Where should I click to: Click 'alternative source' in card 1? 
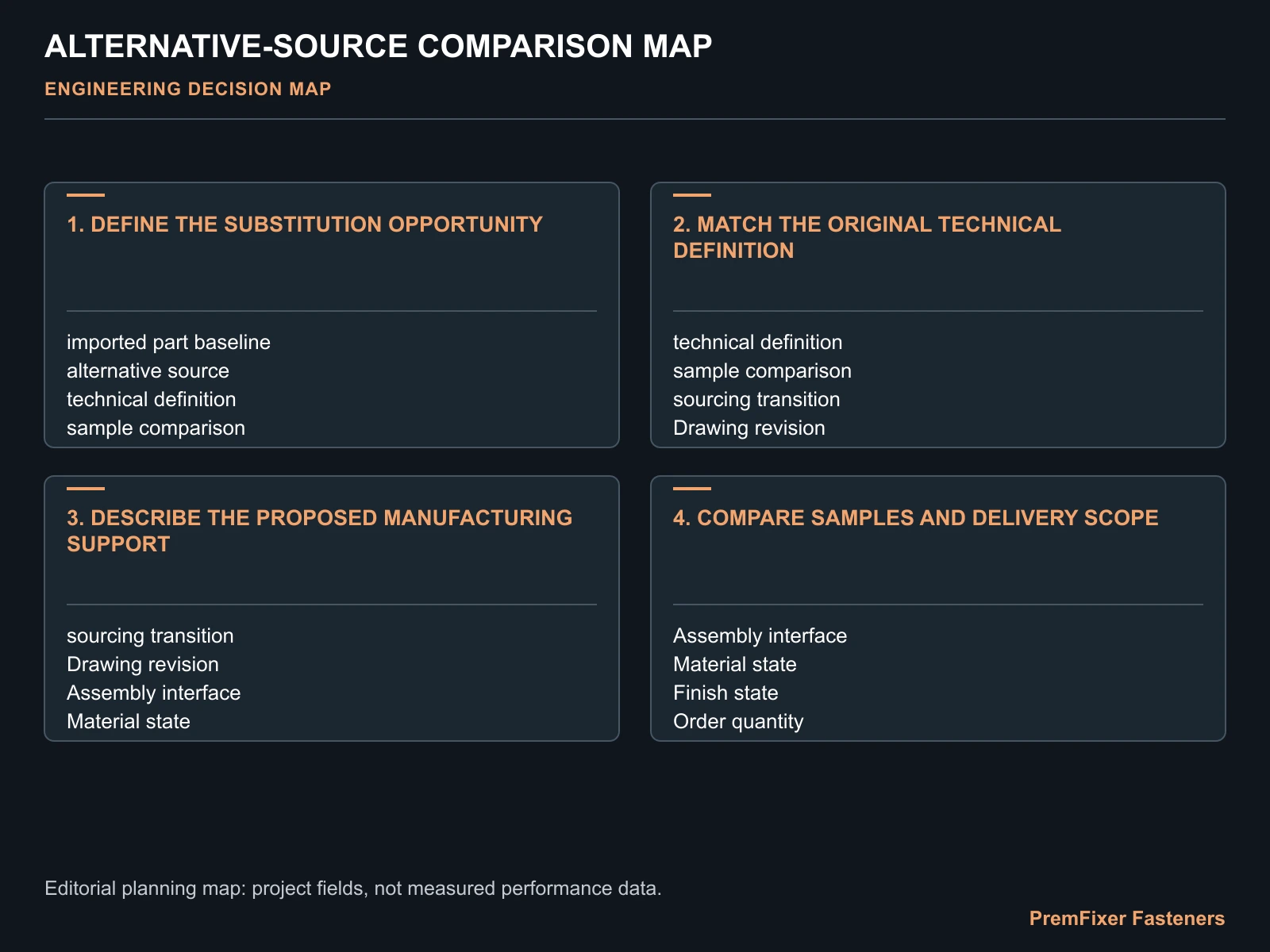pyautogui.click(x=148, y=370)
